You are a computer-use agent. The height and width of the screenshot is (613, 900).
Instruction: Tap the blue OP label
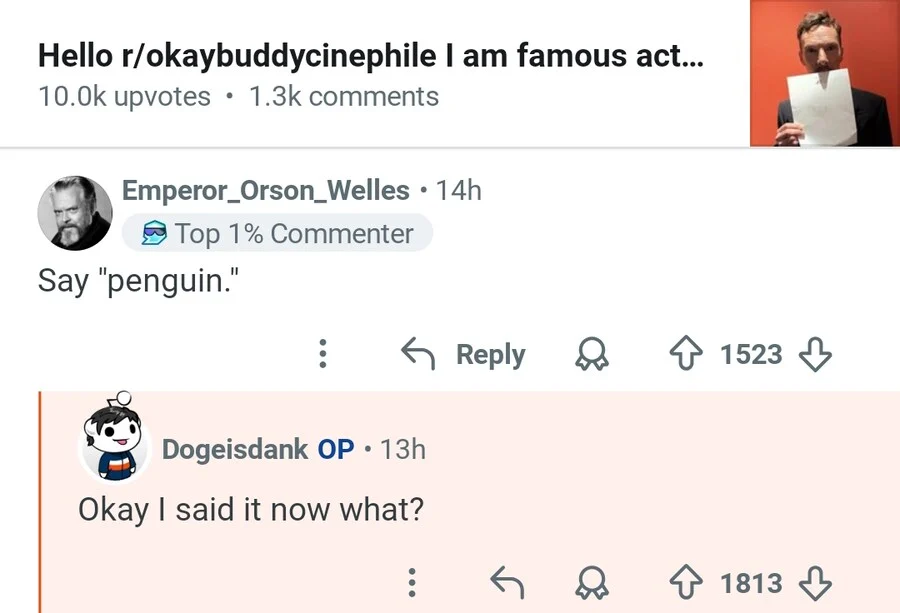click(x=336, y=450)
